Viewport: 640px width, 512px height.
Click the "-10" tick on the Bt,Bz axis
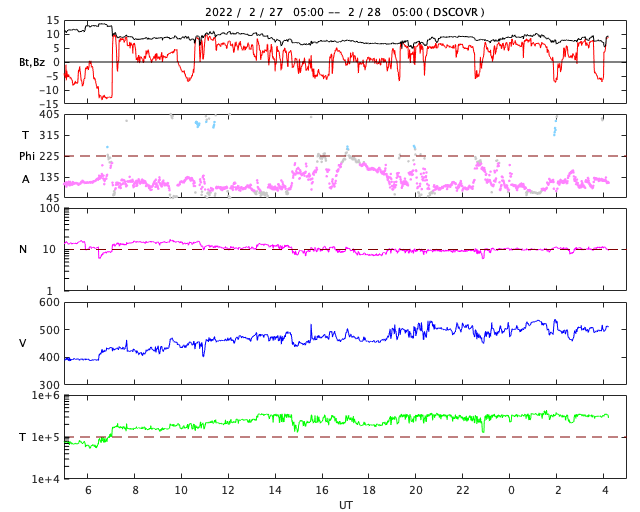pos(49,90)
